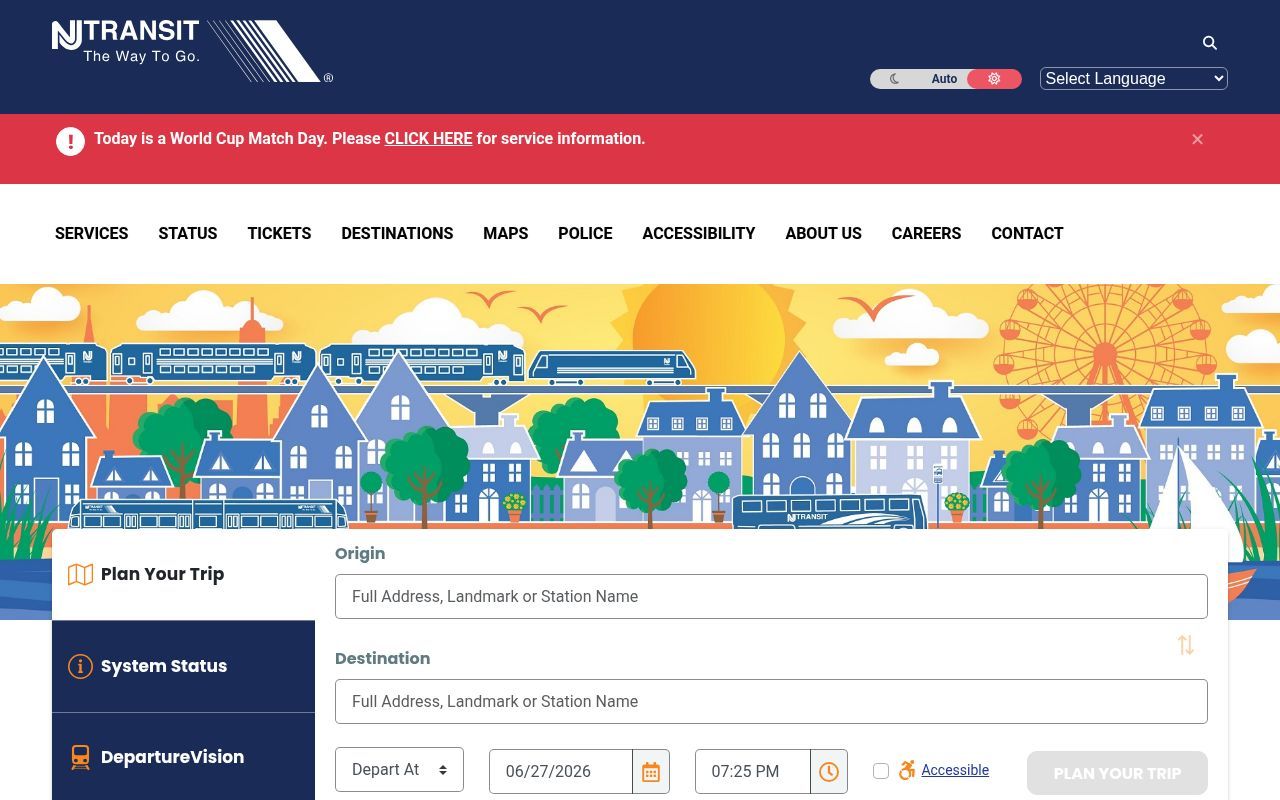The width and height of the screenshot is (1280, 800).
Task: Focus the Origin address field
Action: pos(771,596)
